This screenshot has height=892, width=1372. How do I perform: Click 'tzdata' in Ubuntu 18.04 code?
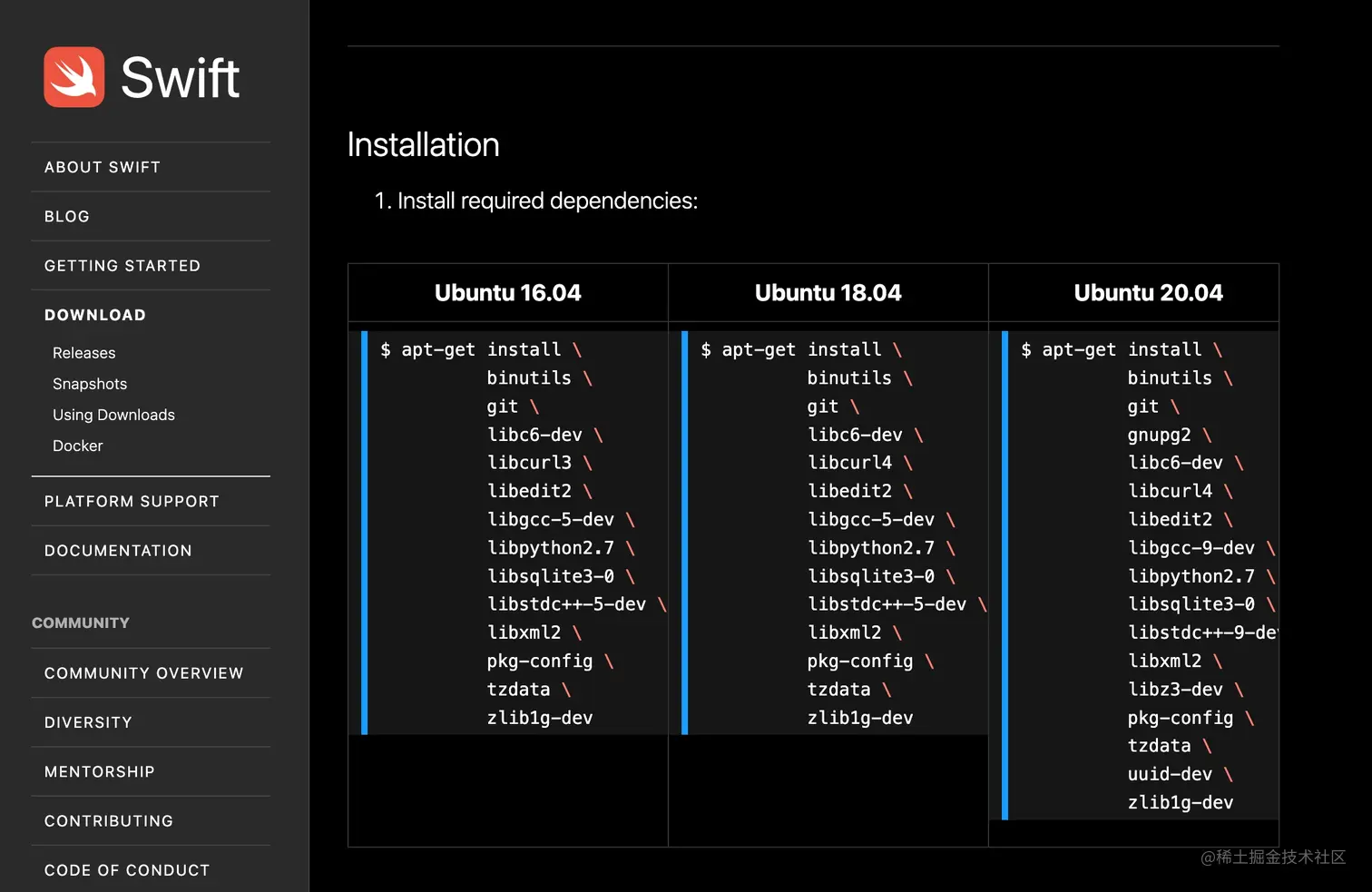pyautogui.click(x=839, y=690)
